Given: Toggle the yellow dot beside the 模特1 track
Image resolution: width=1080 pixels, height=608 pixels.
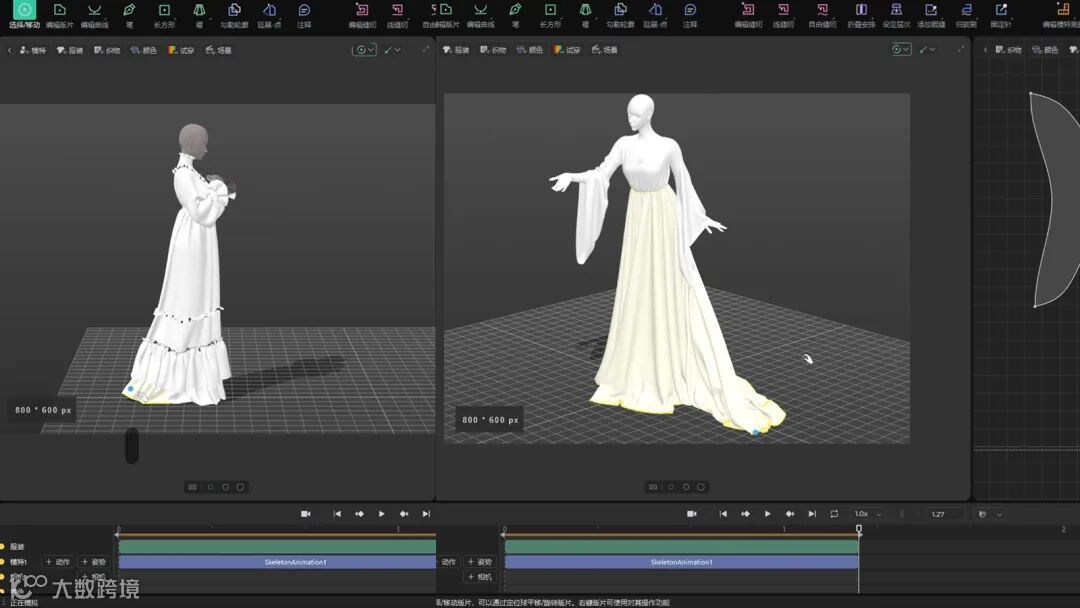Looking at the screenshot, I should [3, 562].
